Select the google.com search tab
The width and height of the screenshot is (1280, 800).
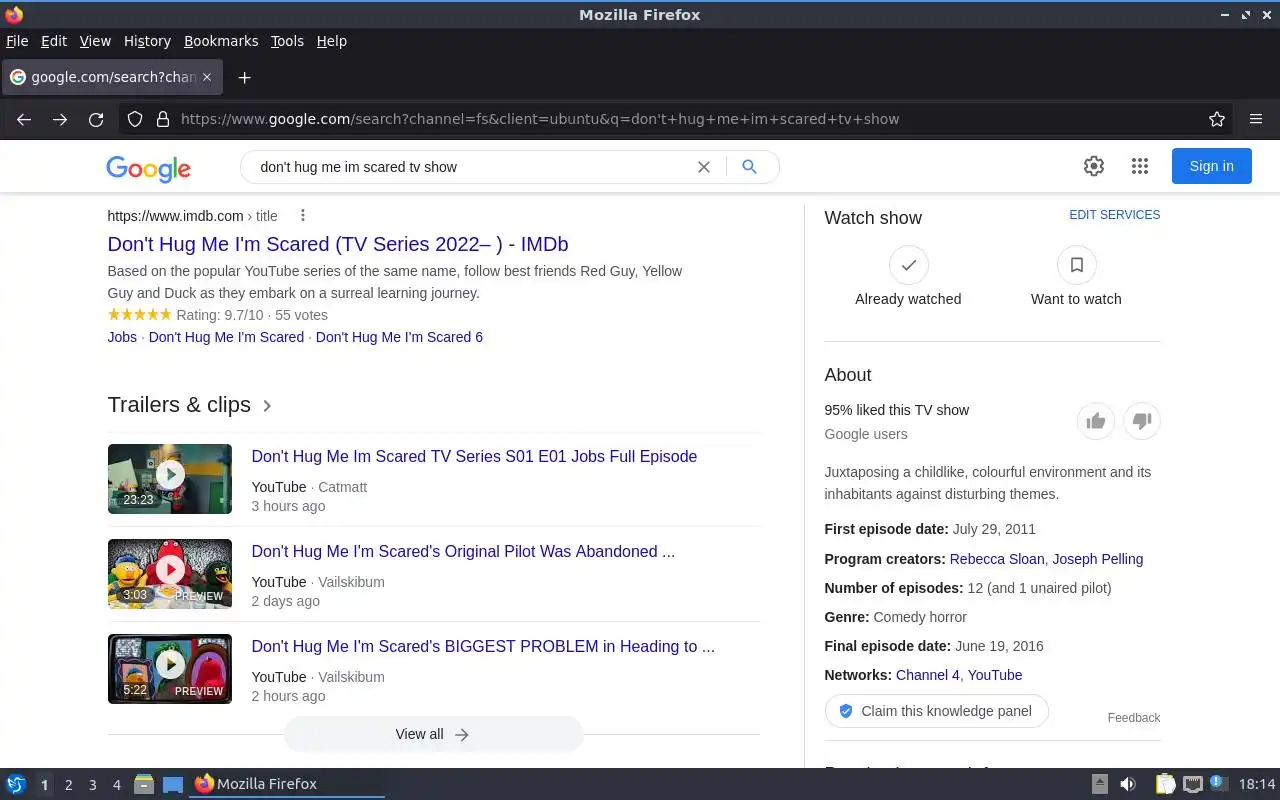coord(110,77)
